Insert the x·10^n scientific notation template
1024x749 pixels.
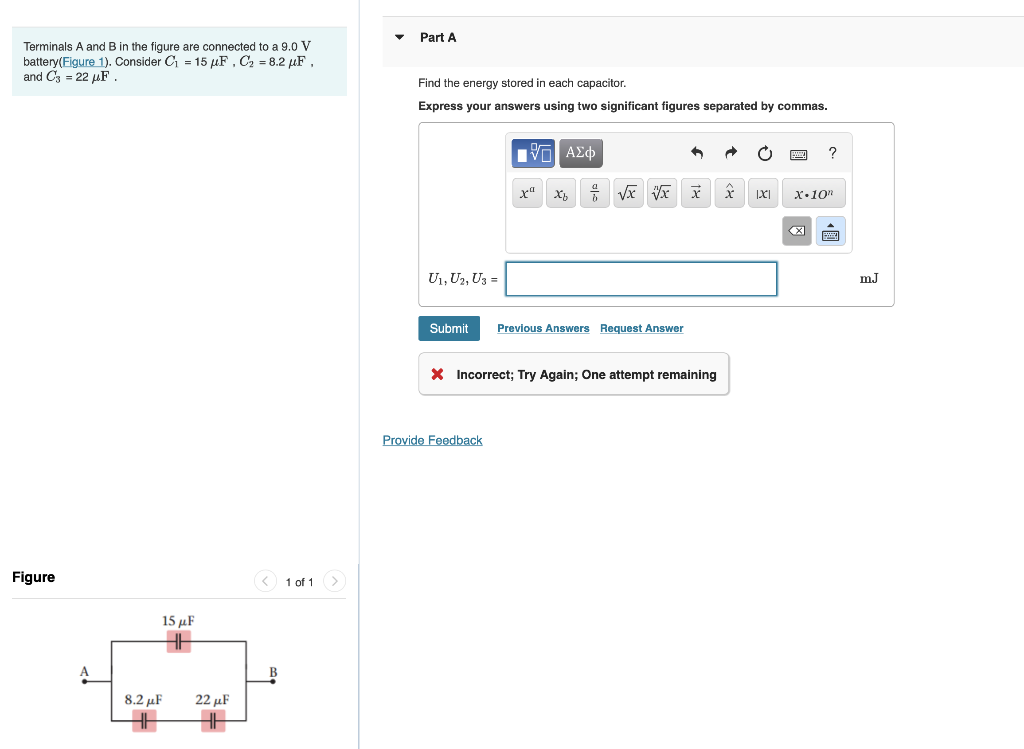click(814, 193)
